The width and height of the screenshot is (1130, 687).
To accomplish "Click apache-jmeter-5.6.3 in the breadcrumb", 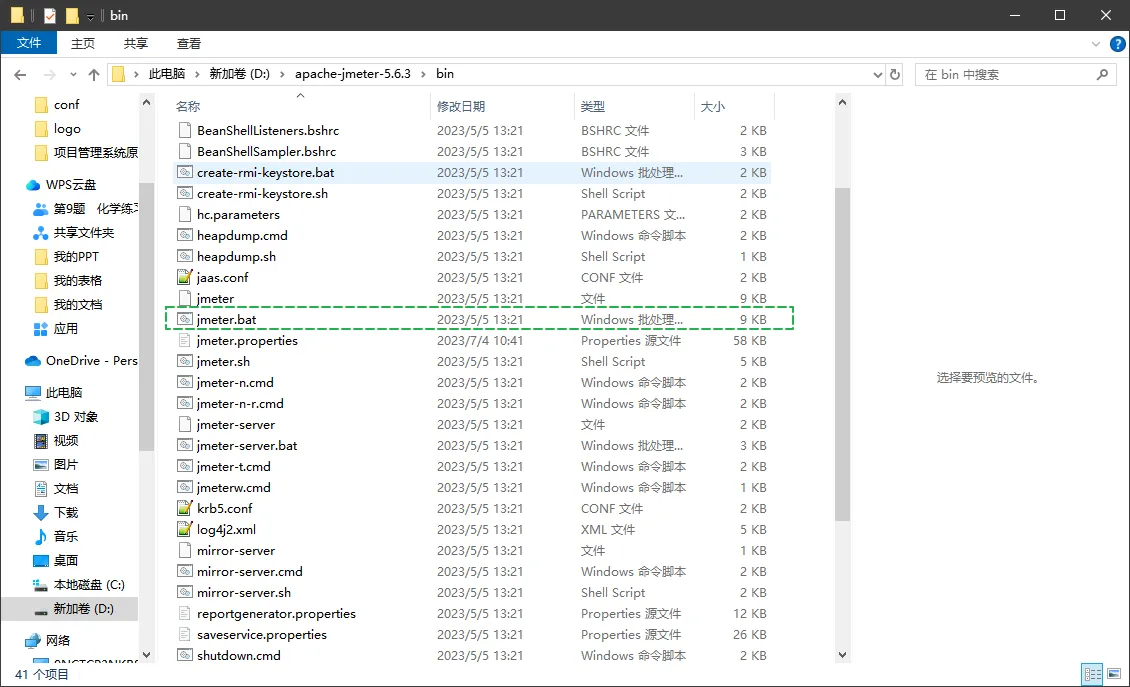I will [x=352, y=74].
